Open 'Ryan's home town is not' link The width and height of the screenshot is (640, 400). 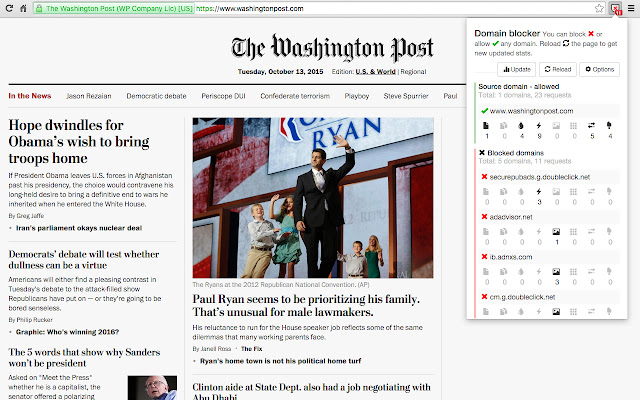280,361
